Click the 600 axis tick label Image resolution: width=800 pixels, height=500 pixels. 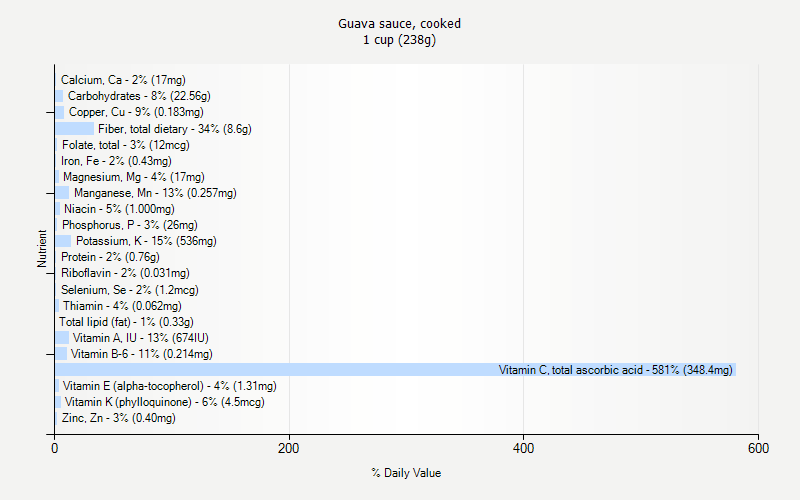[758, 448]
